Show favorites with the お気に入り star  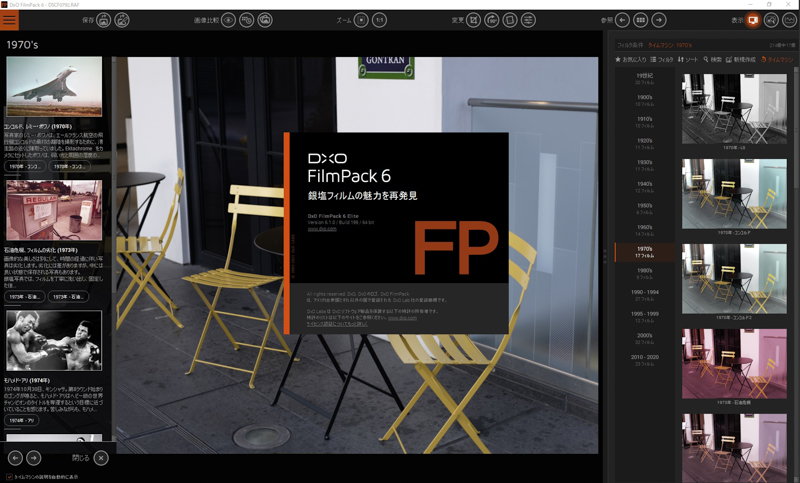[631, 60]
